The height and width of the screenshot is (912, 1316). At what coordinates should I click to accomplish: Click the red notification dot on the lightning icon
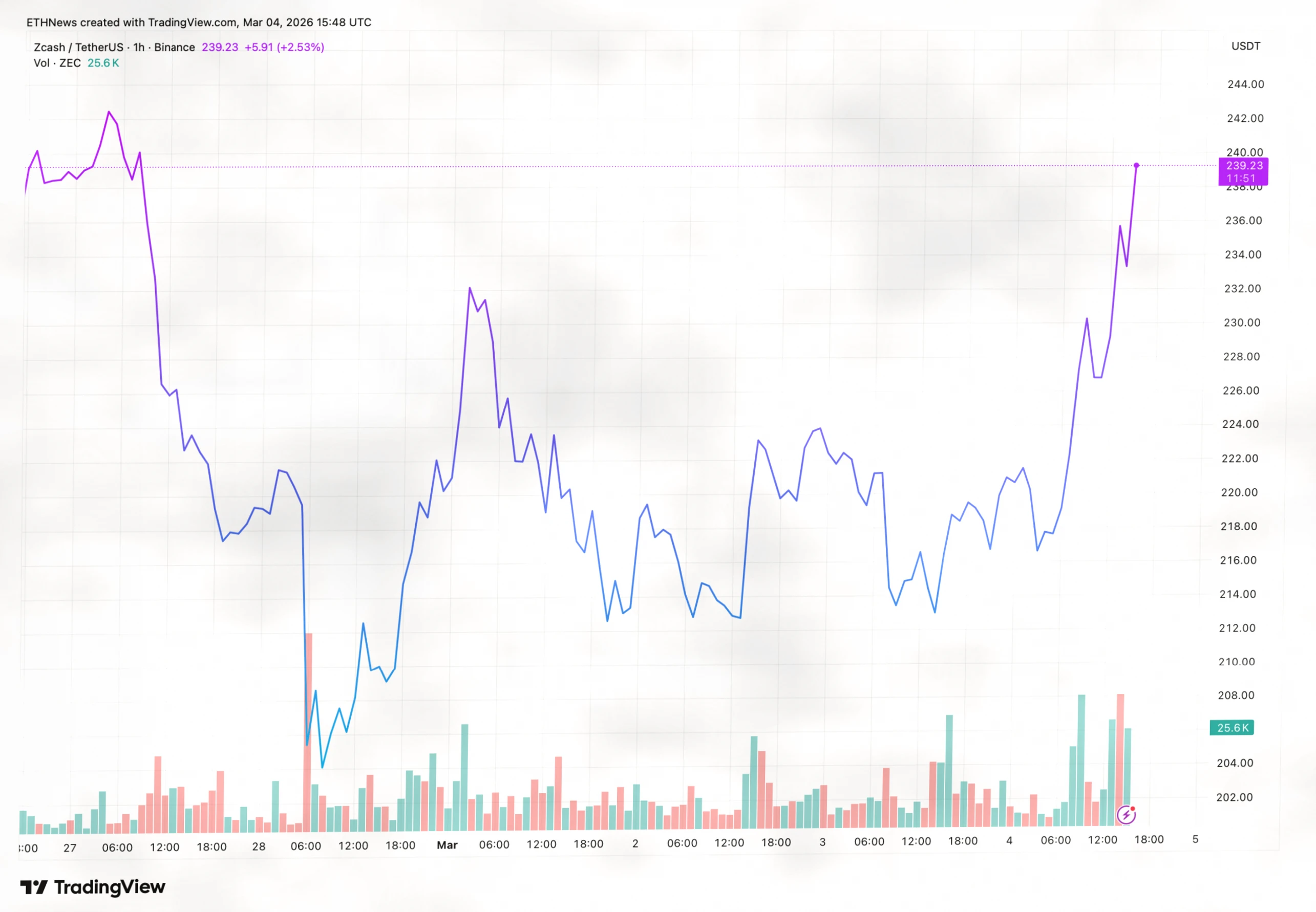(1134, 809)
